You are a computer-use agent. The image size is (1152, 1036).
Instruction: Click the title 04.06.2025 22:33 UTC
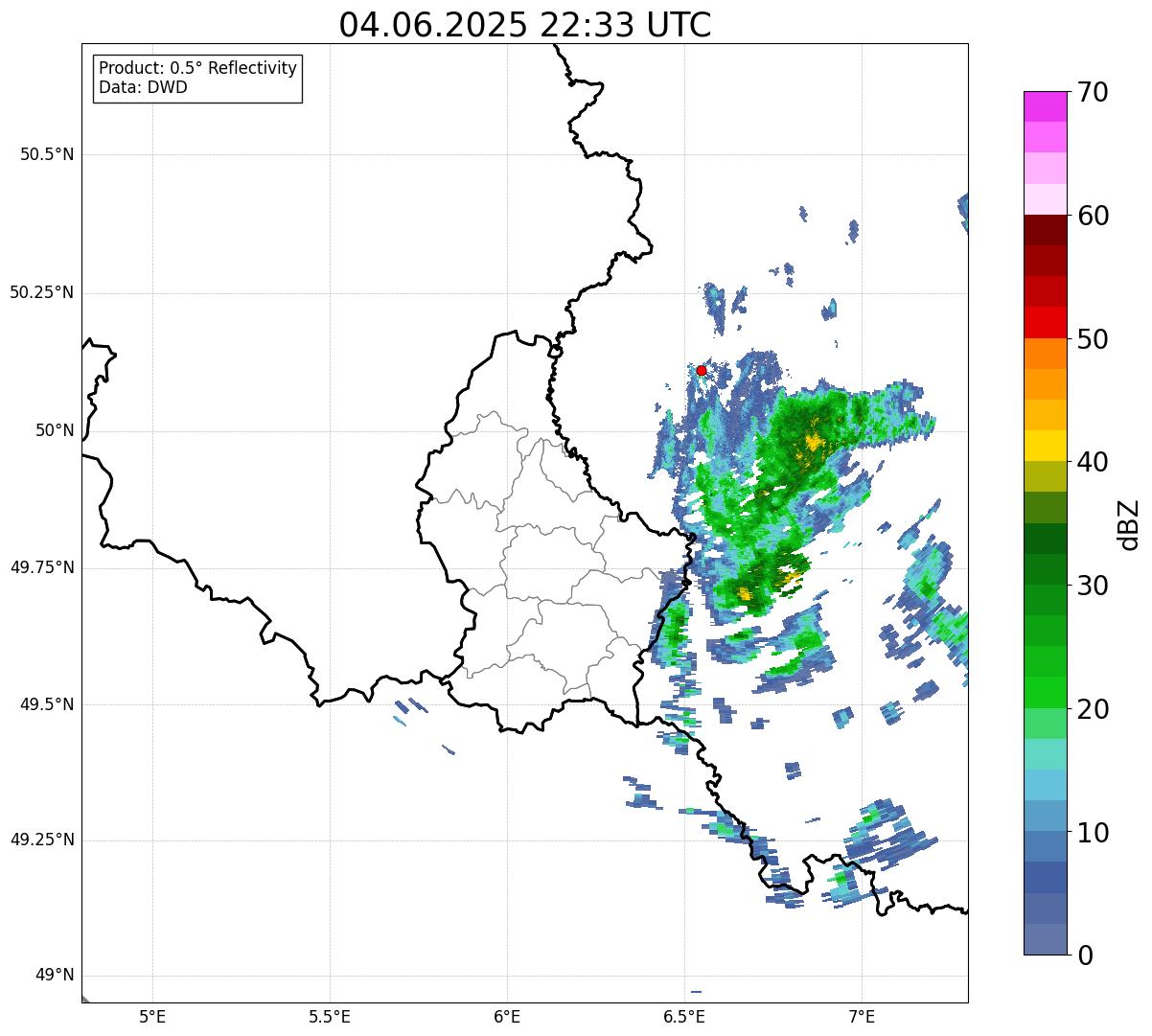[525, 25]
